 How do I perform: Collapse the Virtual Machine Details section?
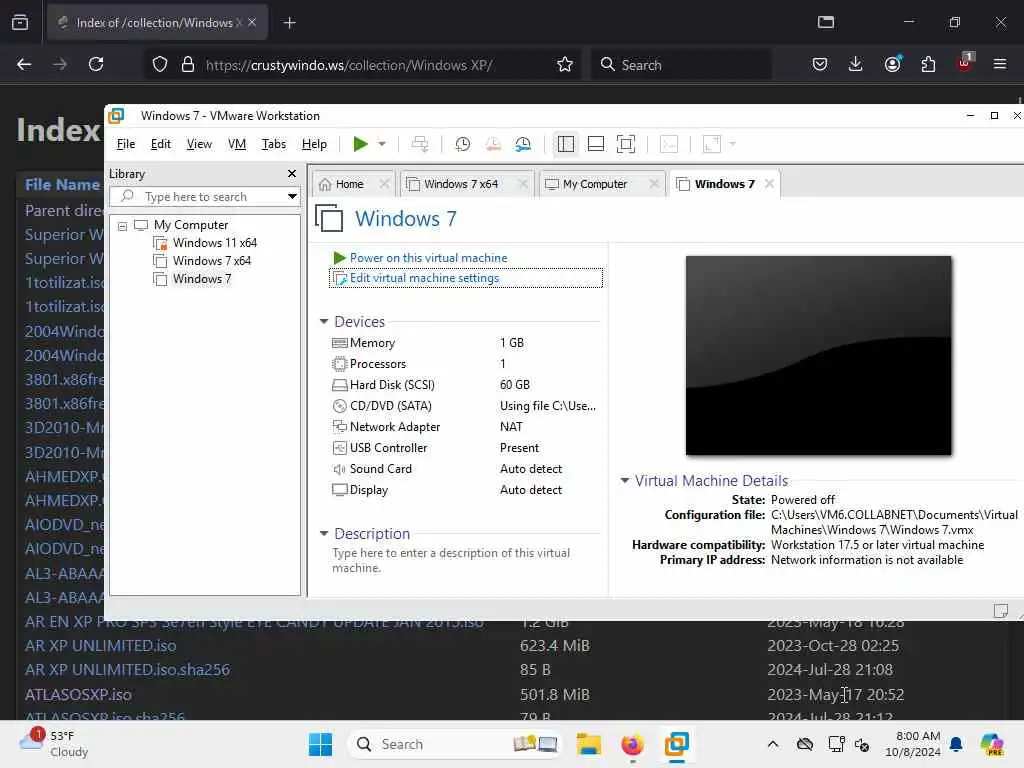point(625,481)
